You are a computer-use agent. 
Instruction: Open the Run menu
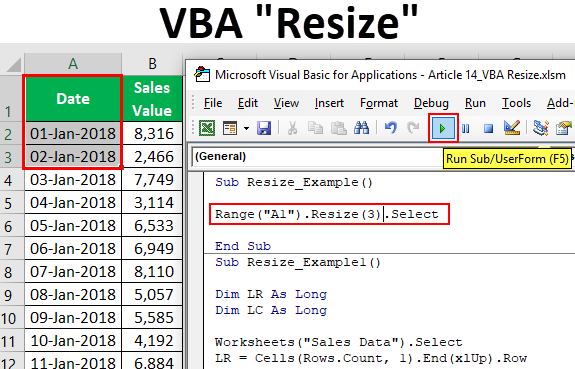(475, 103)
